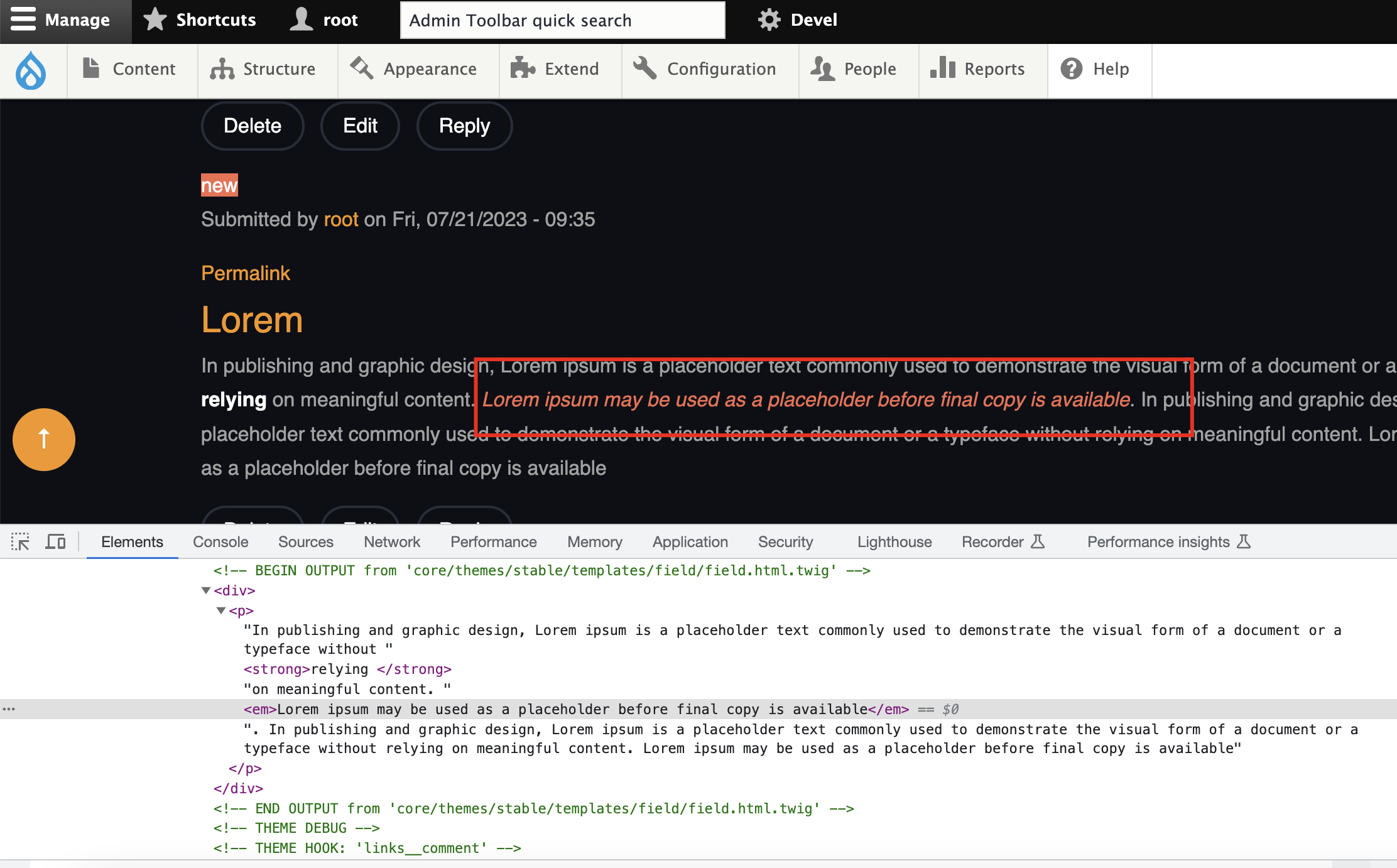Toggle the device emulation toolbar
The width and height of the screenshot is (1397, 868).
[x=55, y=541]
